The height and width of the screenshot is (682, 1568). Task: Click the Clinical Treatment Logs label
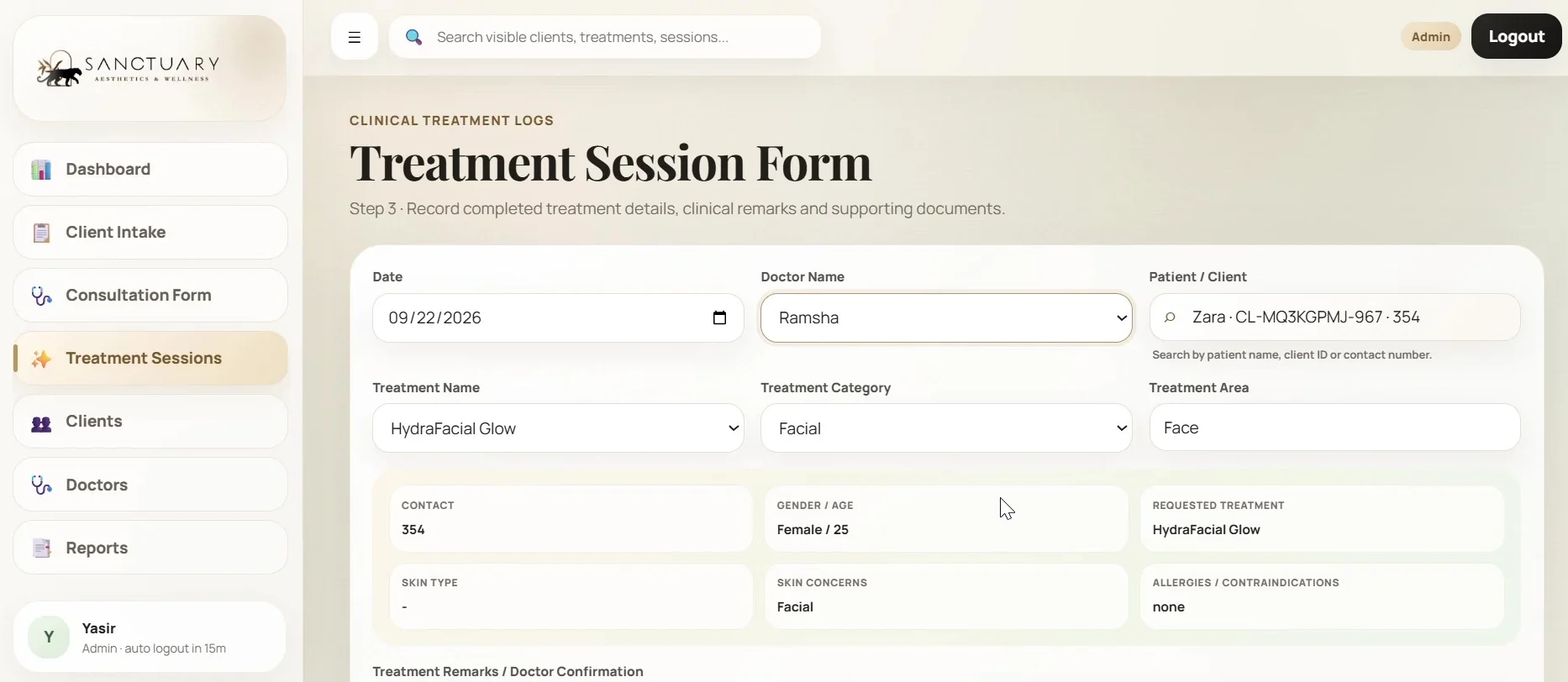pos(451,121)
